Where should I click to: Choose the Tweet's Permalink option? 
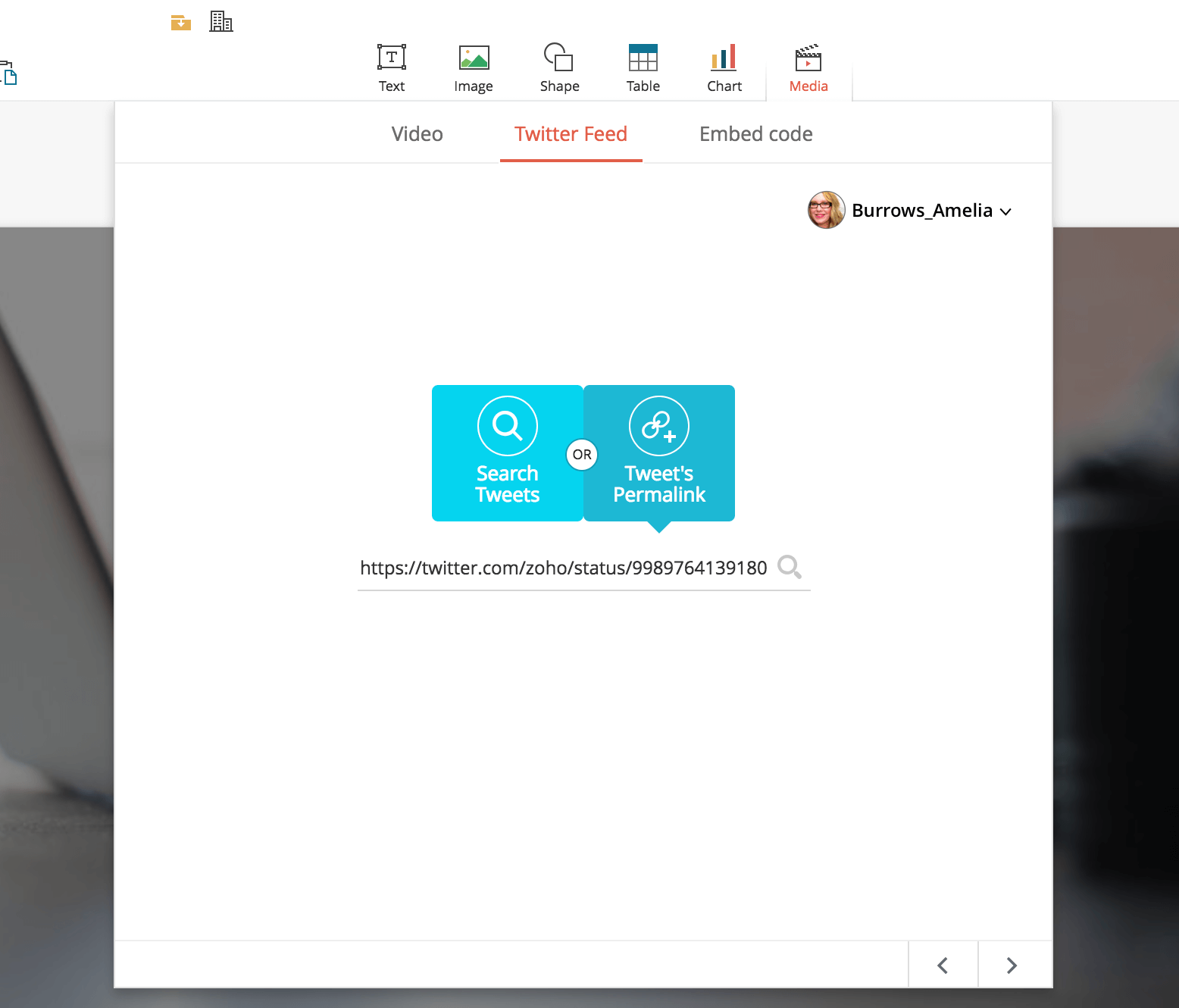click(x=659, y=453)
